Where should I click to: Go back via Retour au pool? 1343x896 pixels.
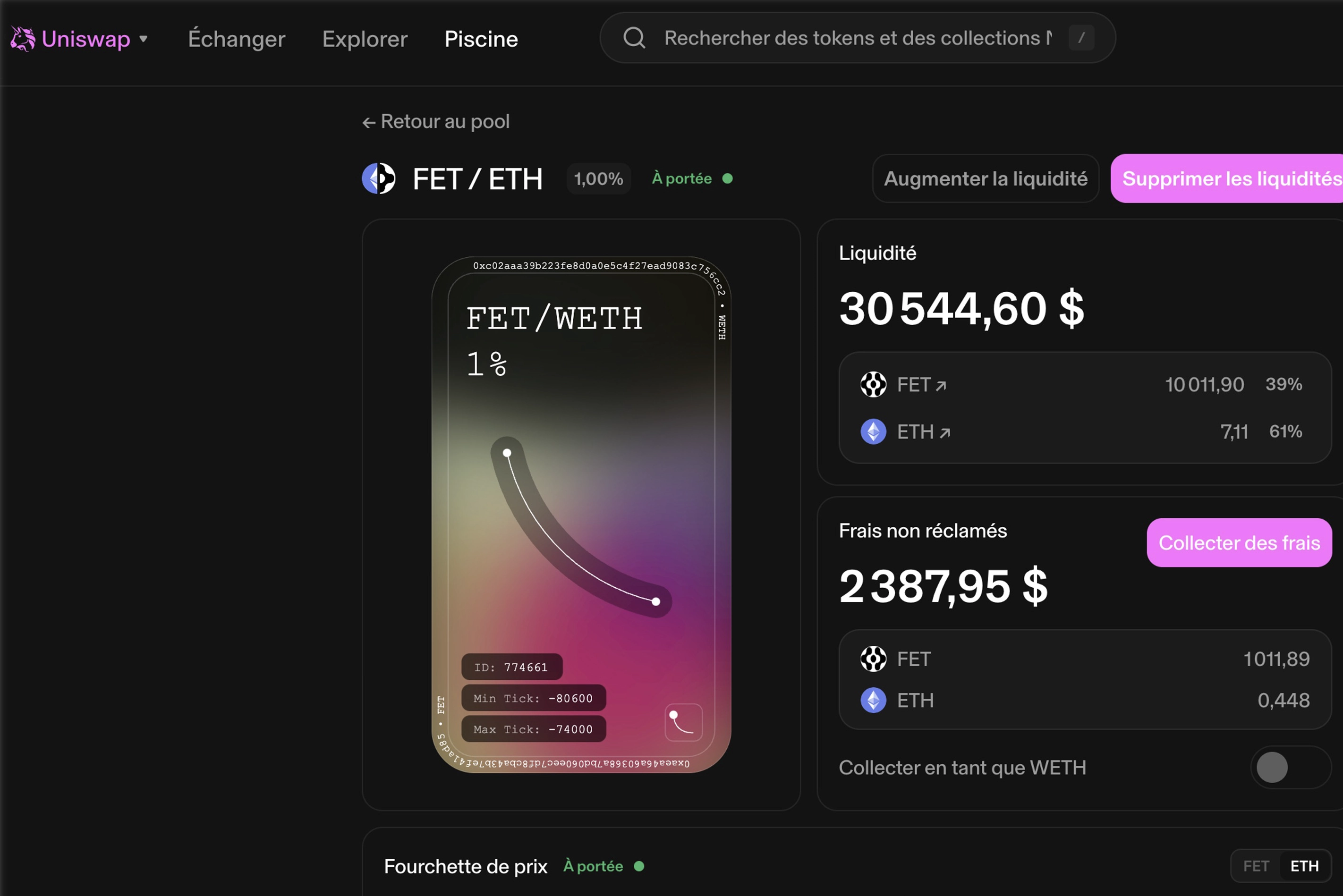coord(436,122)
